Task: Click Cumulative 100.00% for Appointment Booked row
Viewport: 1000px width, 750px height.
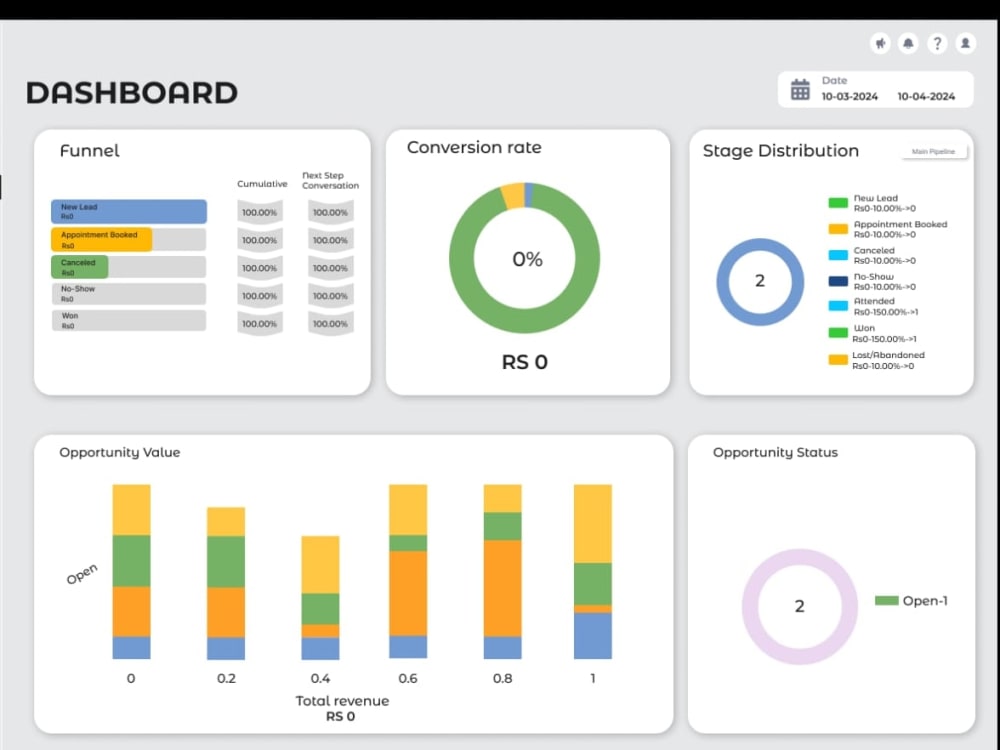Action: (260, 240)
